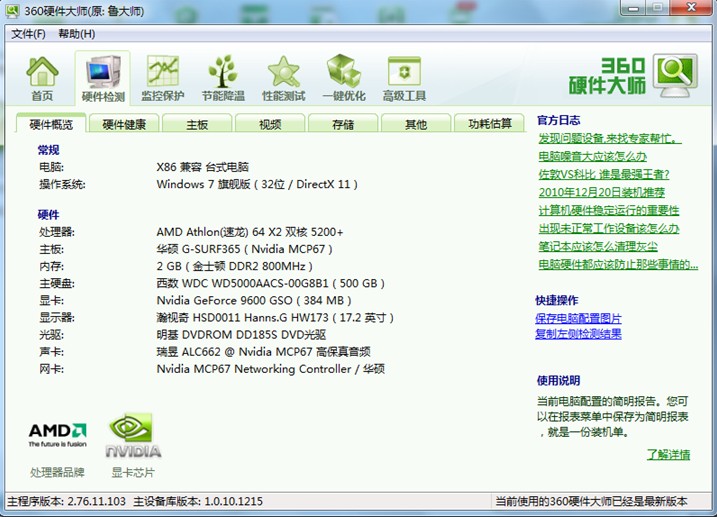Image resolution: width=717 pixels, height=517 pixels.
Task: Open link 佐敦VS科比 谁是最强王者
Action: (x=604, y=174)
